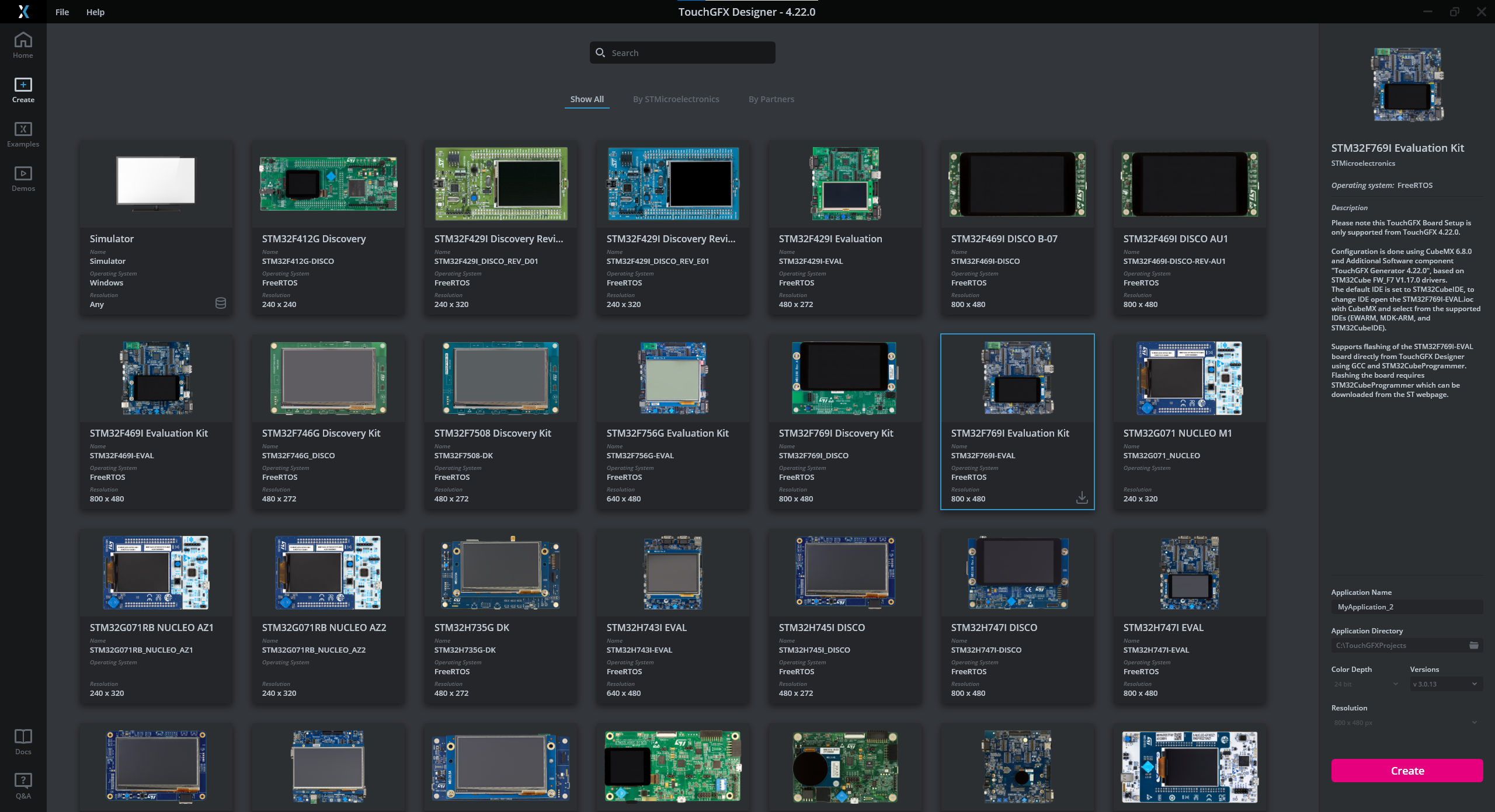Viewport: 1495px width, 812px height.
Task: Click the STM32G071RB_NUCLEO_AZ1 name text
Action: [141, 650]
